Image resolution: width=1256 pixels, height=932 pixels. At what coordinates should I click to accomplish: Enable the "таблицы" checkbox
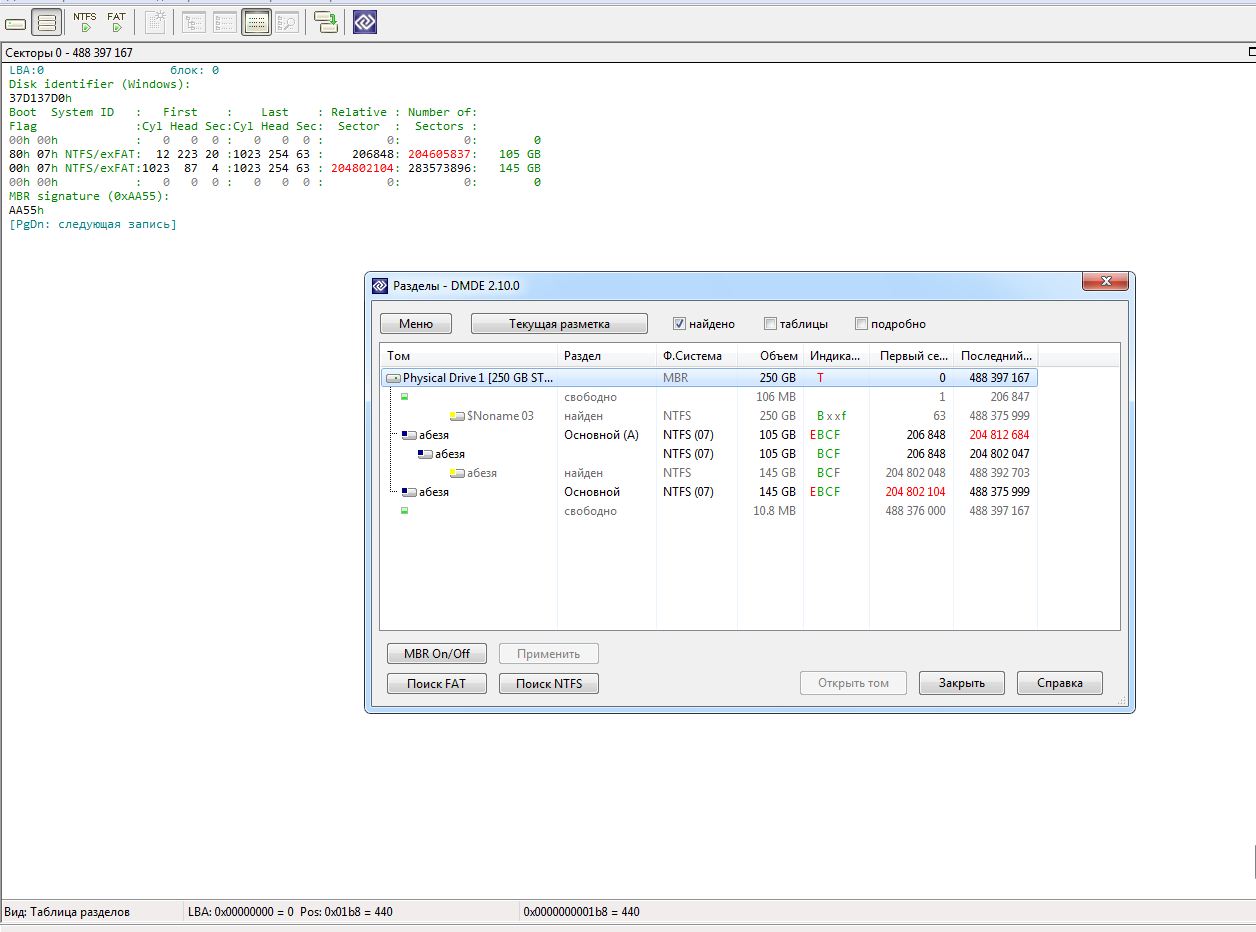(x=770, y=324)
